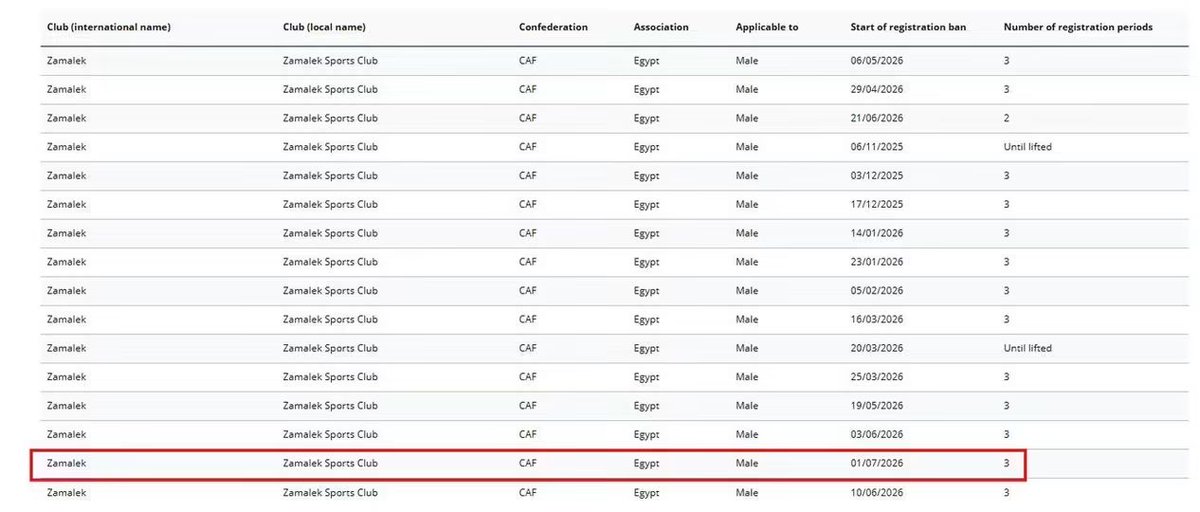The width and height of the screenshot is (1200, 512).
Task: Select the date cell 29/04/2026
Action: pyautogui.click(x=877, y=89)
